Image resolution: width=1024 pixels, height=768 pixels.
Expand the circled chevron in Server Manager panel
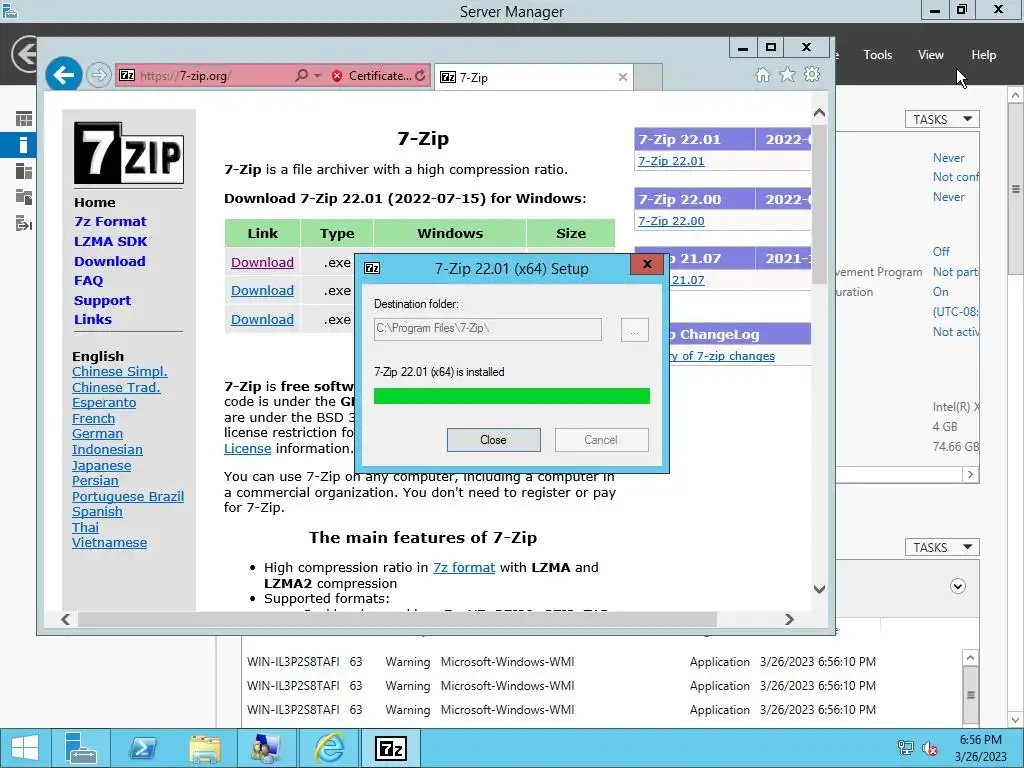pyautogui.click(x=957, y=586)
